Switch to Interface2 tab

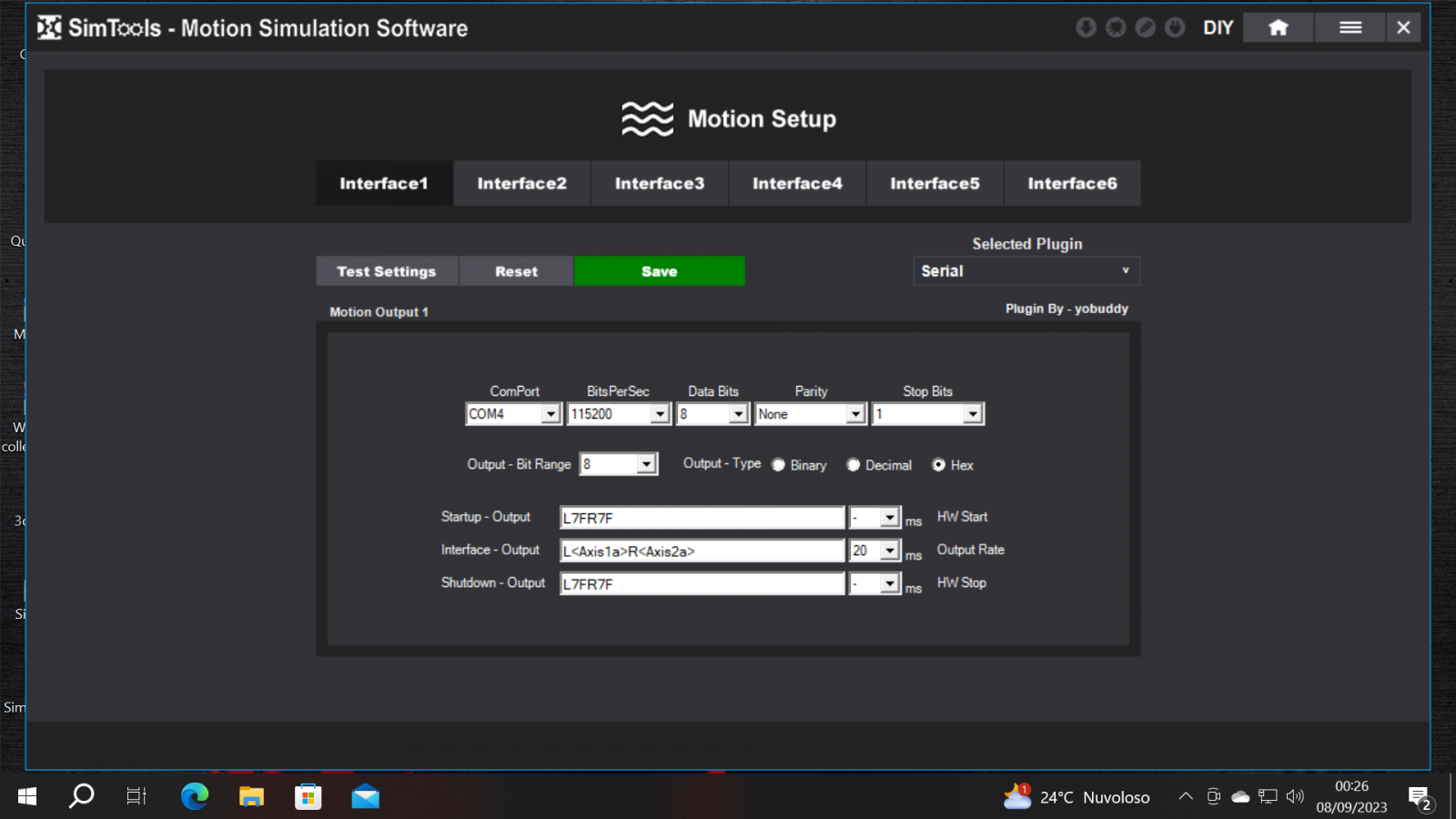tap(522, 184)
